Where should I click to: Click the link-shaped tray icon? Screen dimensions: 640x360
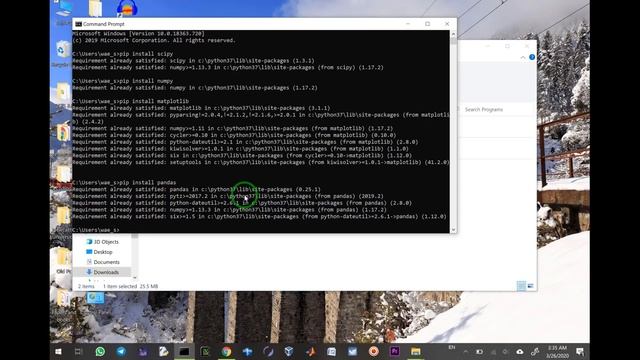pyautogui.click(x=535, y=351)
